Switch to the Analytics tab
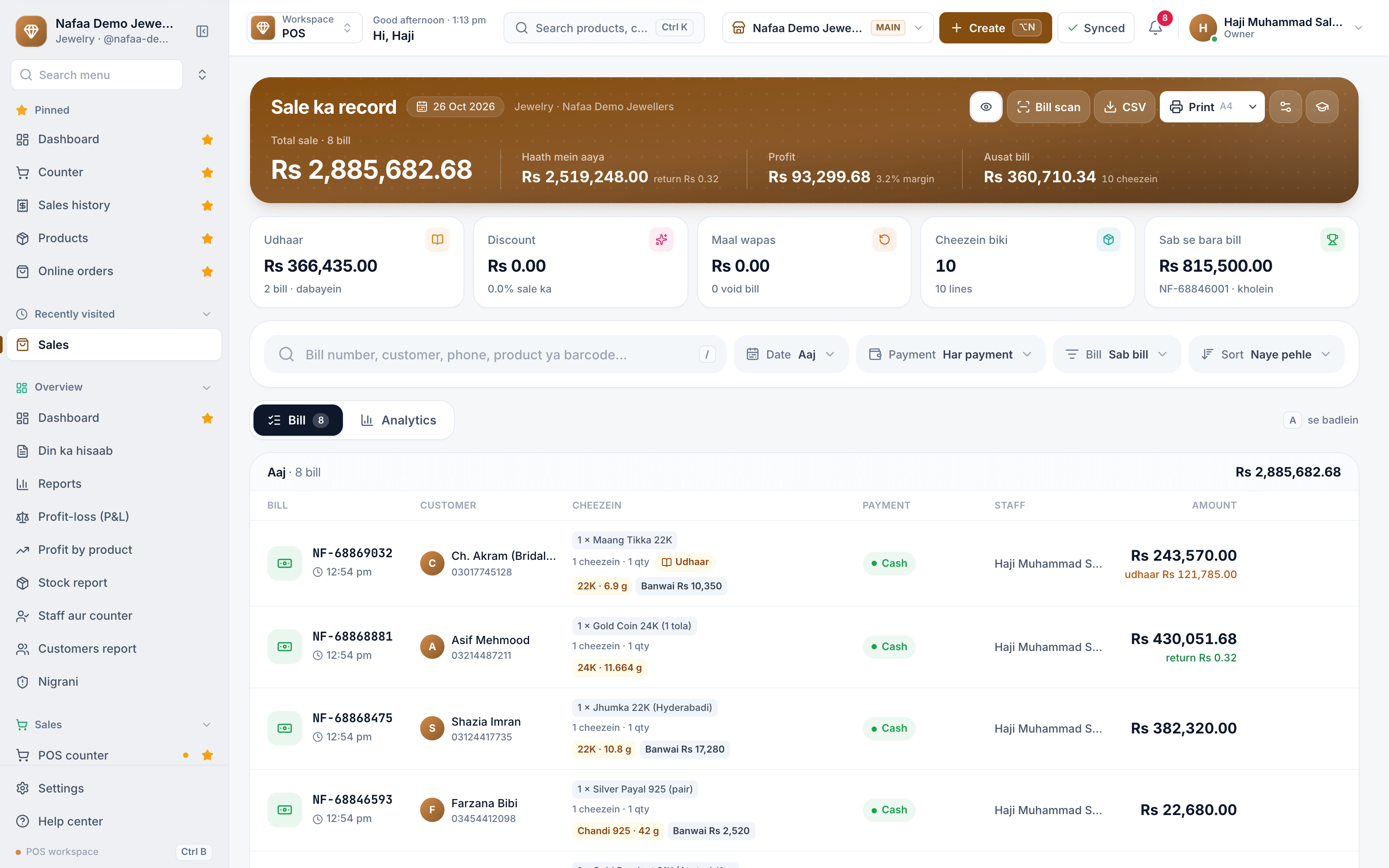 (x=399, y=420)
